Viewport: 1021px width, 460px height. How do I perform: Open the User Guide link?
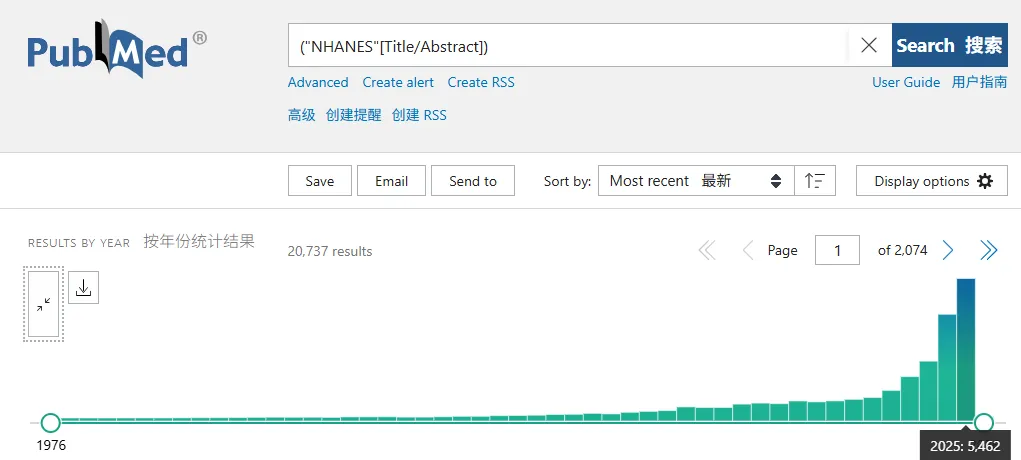(906, 82)
